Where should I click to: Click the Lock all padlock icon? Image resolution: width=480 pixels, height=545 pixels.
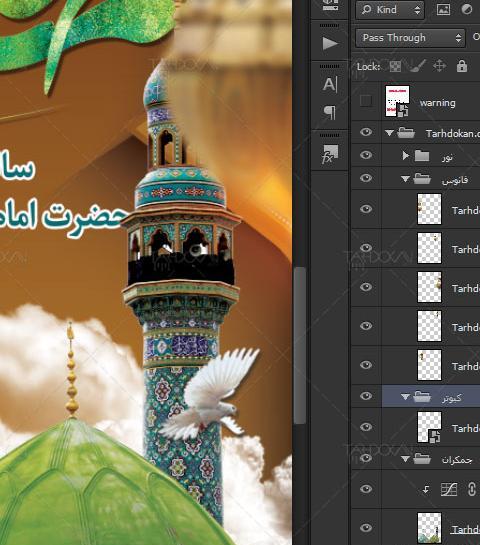[462, 66]
